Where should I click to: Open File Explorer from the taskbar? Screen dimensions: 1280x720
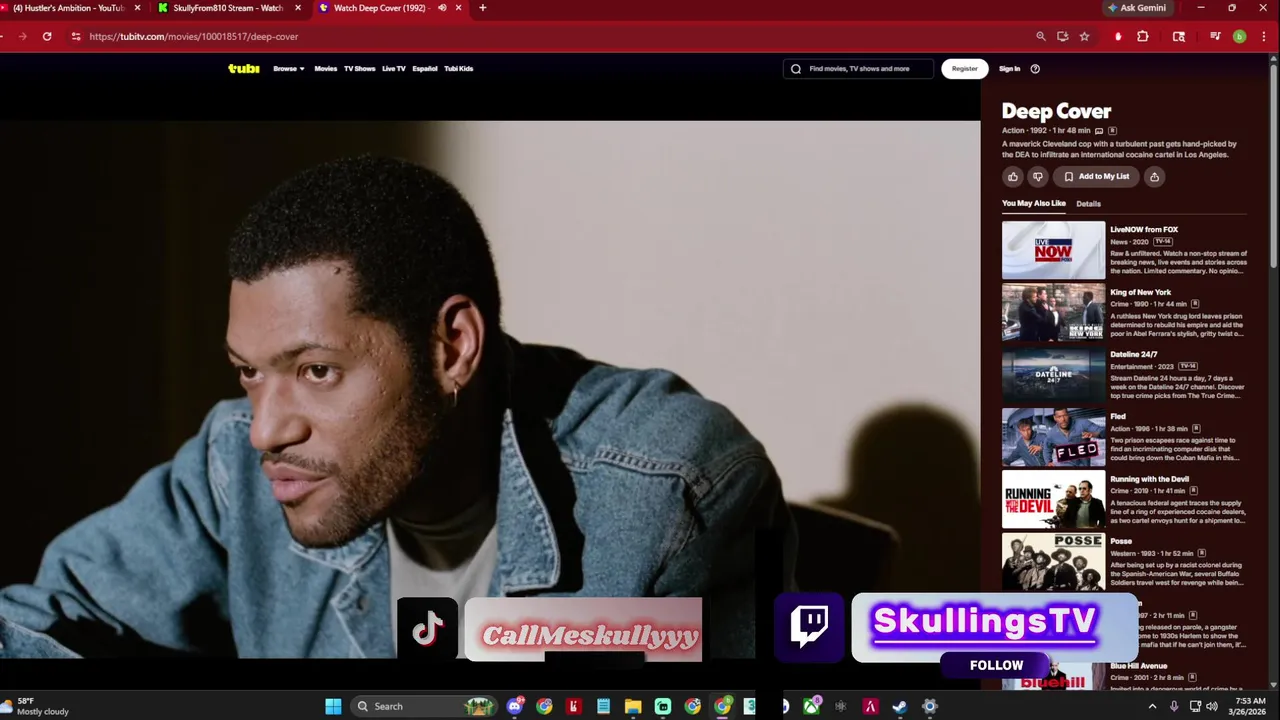(x=633, y=706)
